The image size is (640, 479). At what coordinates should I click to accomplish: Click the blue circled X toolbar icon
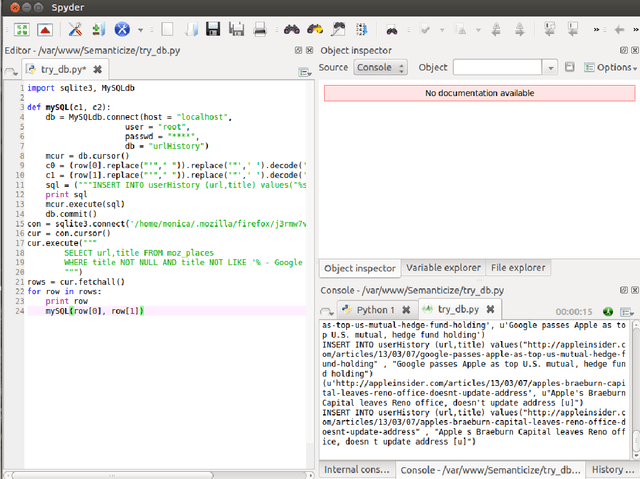point(122,29)
